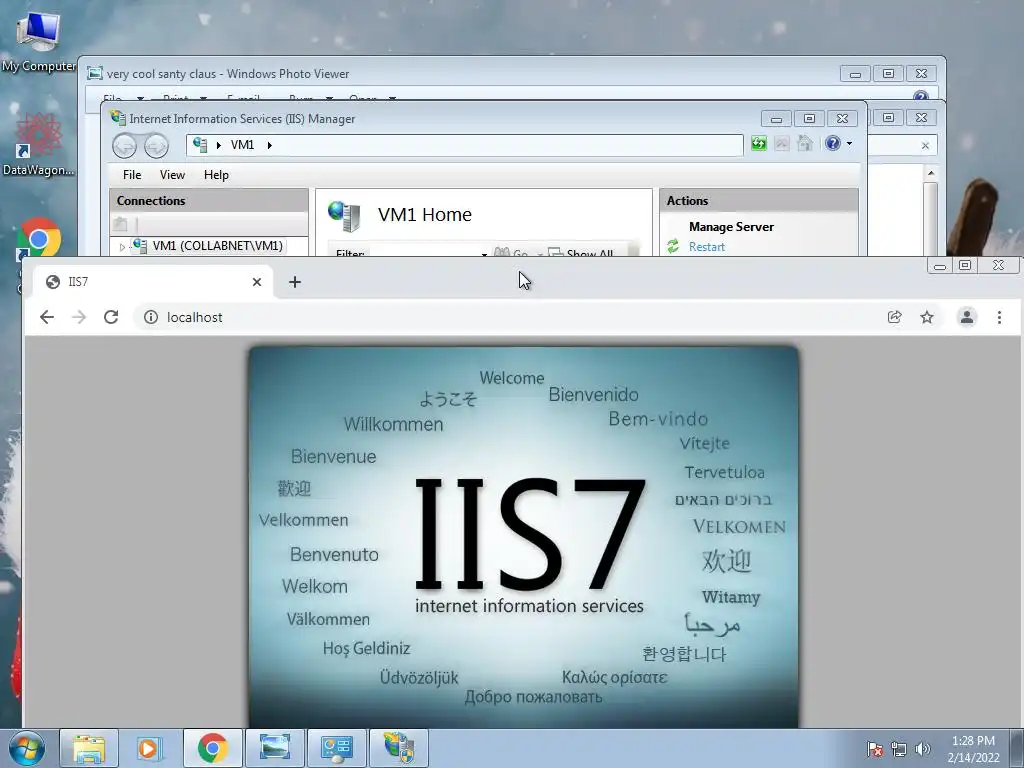Expand the IIS Manager help dropdown arrow

849,144
